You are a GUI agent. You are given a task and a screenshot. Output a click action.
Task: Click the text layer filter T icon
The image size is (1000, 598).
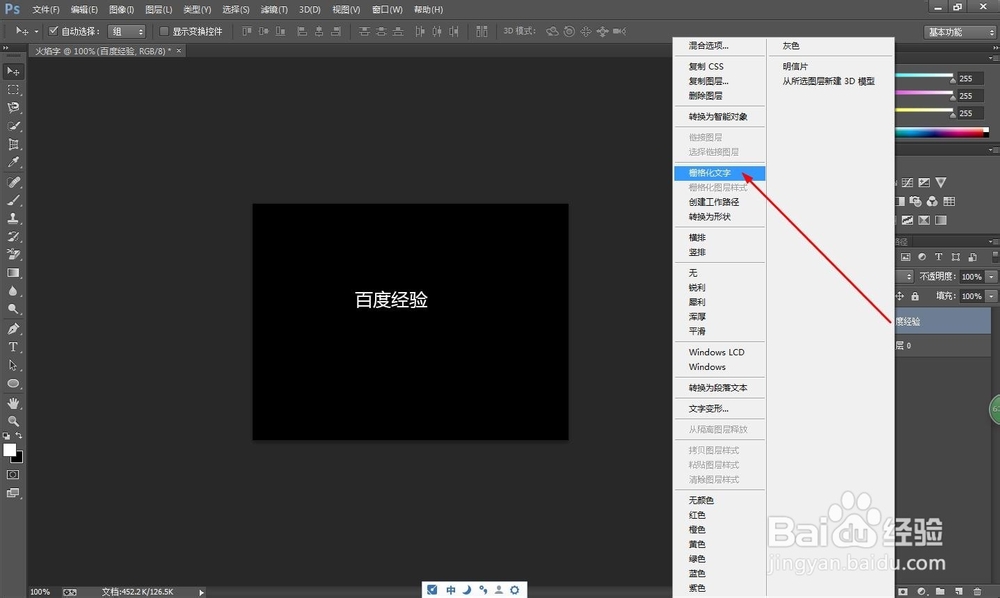938,257
